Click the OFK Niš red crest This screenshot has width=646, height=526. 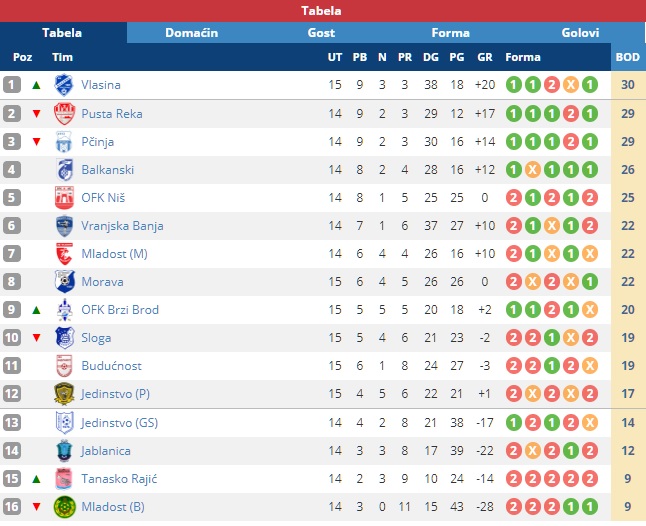(64, 198)
